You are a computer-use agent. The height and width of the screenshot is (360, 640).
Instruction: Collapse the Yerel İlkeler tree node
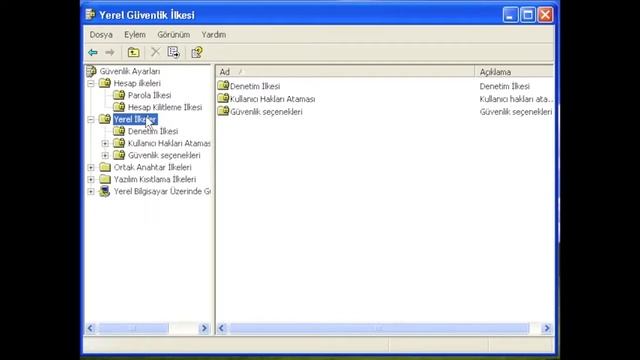point(91,119)
